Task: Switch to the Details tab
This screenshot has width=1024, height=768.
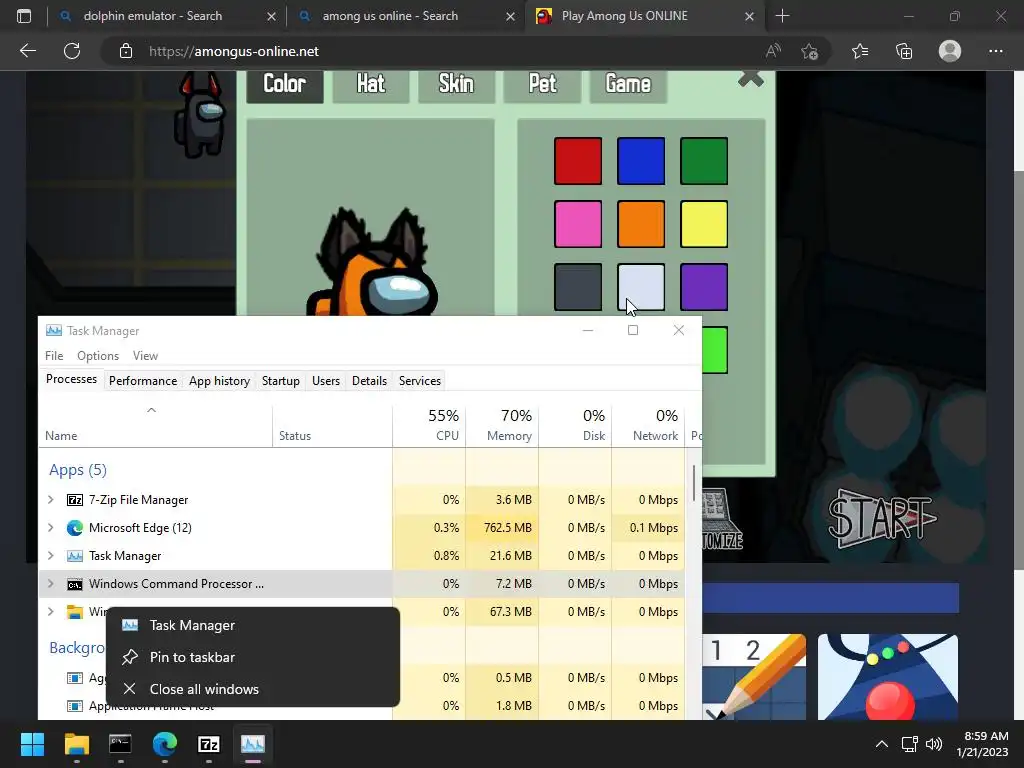Action: coord(369,381)
